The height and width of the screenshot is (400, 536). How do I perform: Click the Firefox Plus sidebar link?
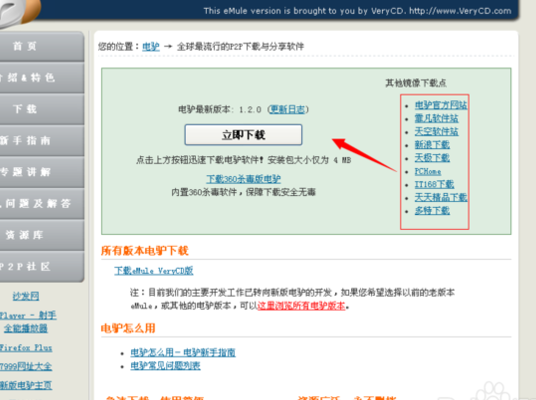pyautogui.click(x=26, y=348)
